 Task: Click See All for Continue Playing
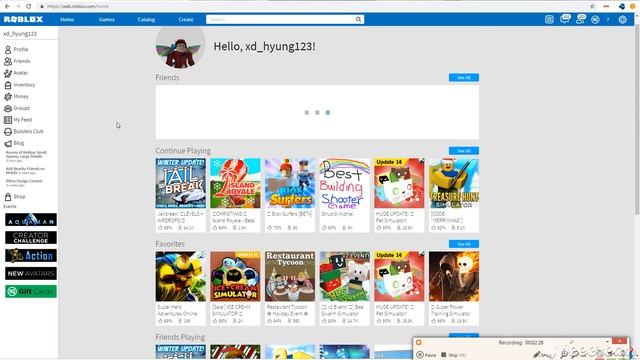tap(464, 151)
